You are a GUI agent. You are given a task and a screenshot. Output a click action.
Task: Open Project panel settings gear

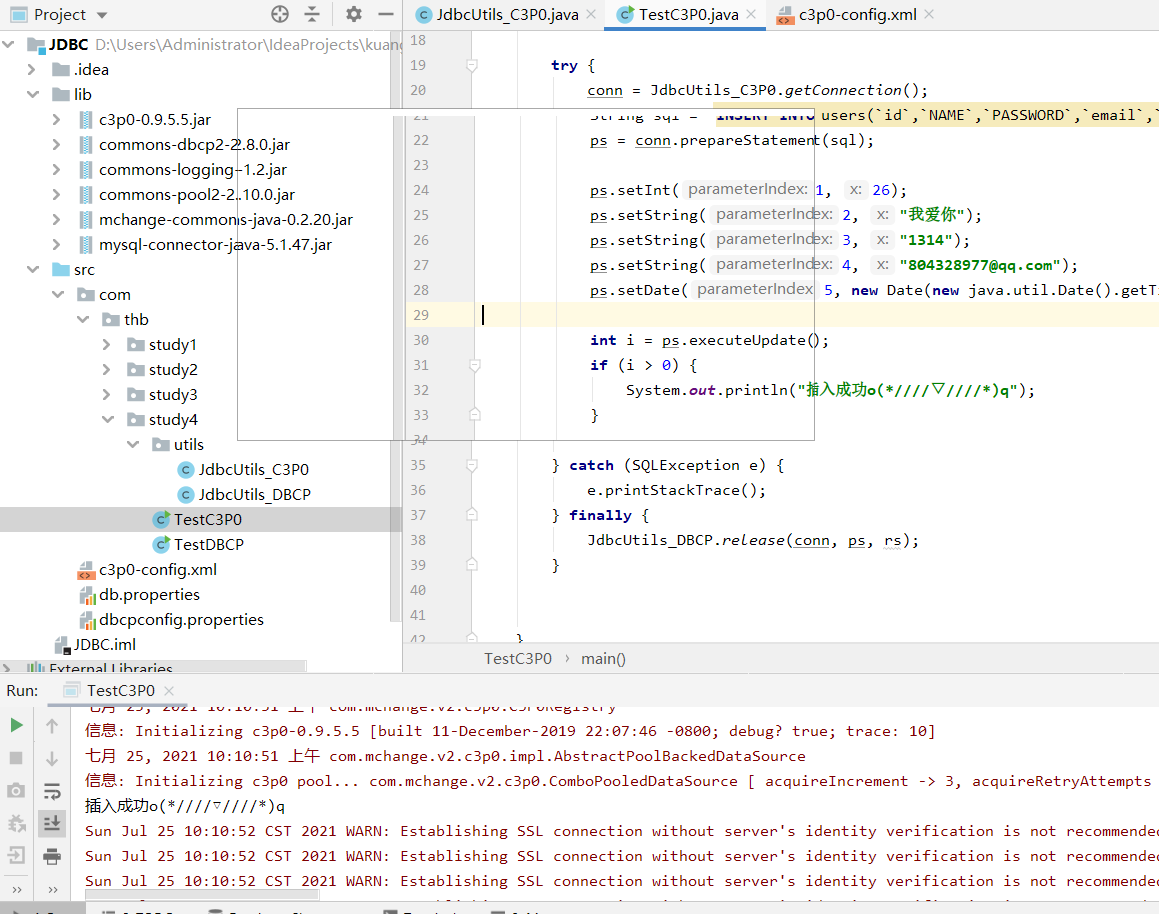coord(354,15)
